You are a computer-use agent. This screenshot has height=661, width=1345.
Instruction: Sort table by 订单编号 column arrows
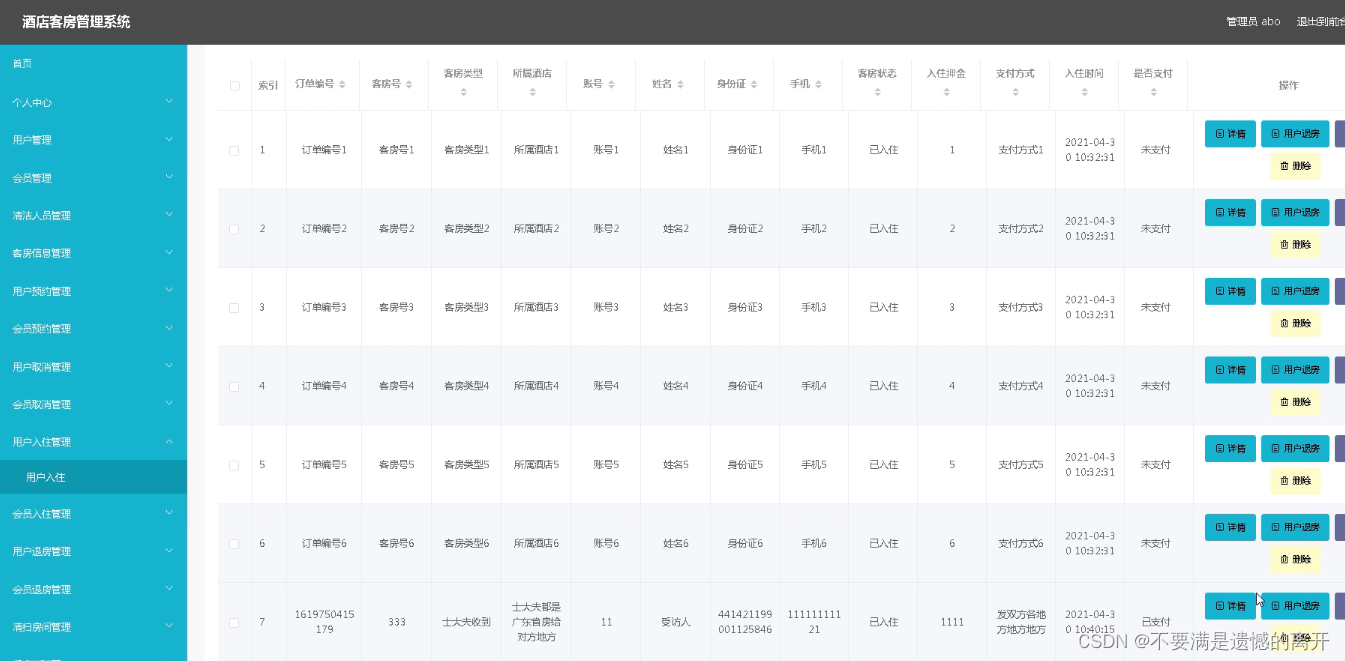click(x=342, y=85)
